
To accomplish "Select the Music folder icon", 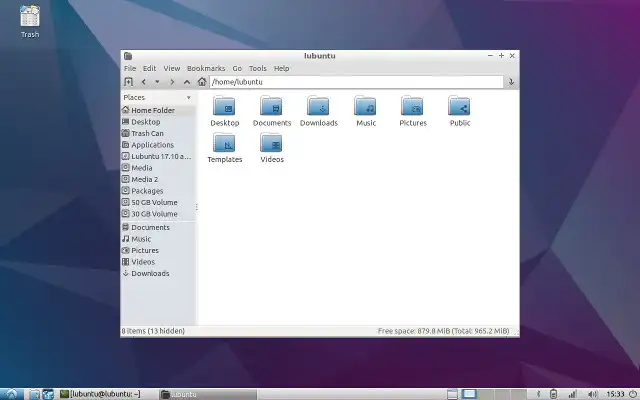I will (x=366, y=107).
